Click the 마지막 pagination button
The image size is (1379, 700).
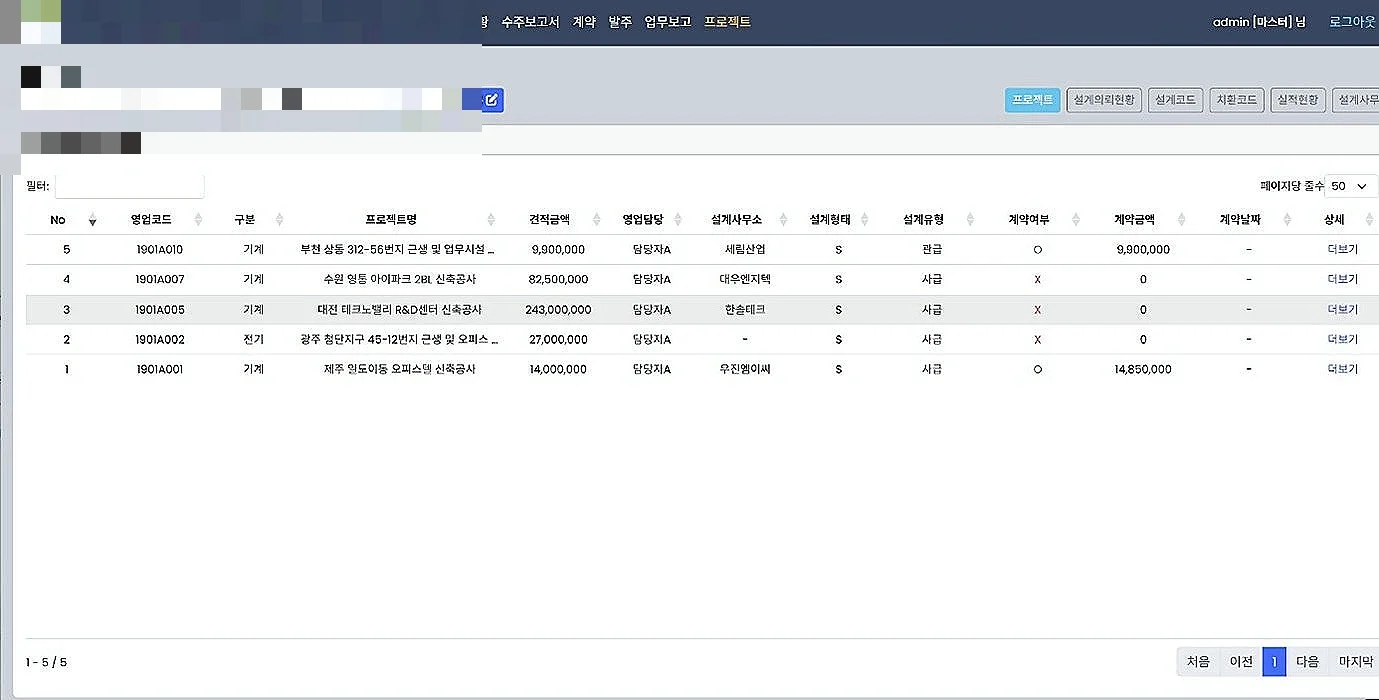pyautogui.click(x=1355, y=661)
